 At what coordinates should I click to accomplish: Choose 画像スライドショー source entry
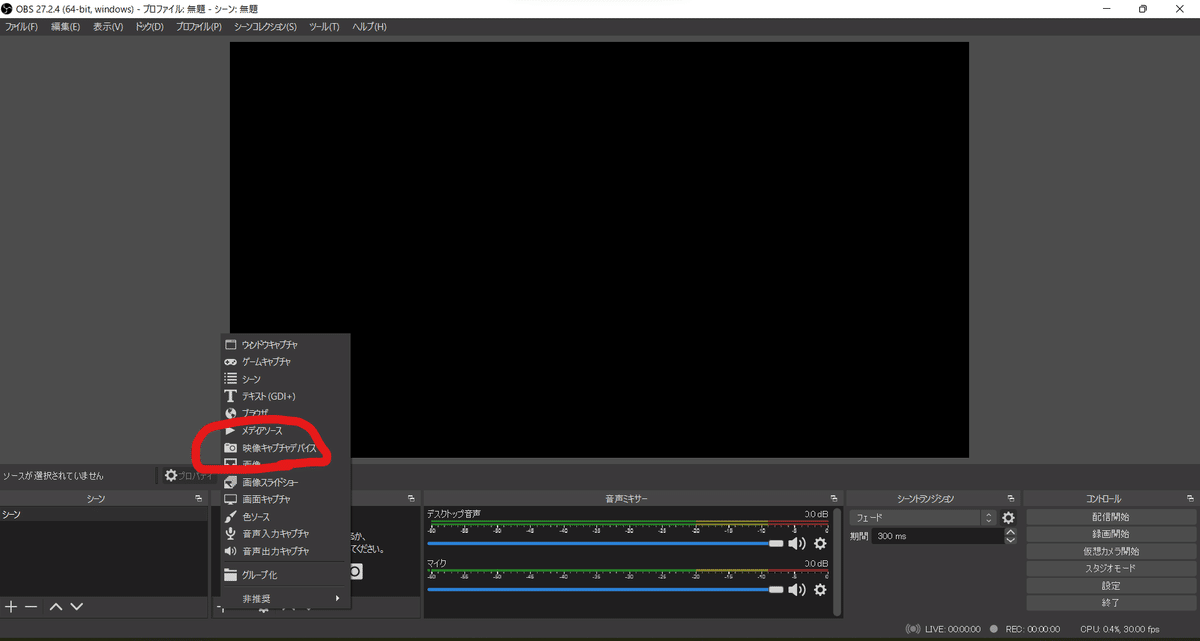click(285, 482)
